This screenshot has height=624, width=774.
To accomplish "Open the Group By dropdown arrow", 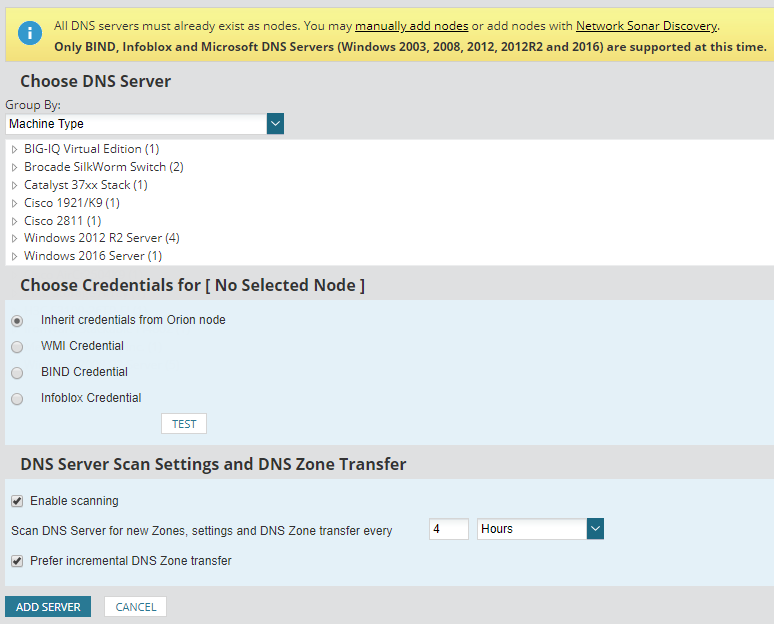I will coord(276,124).
